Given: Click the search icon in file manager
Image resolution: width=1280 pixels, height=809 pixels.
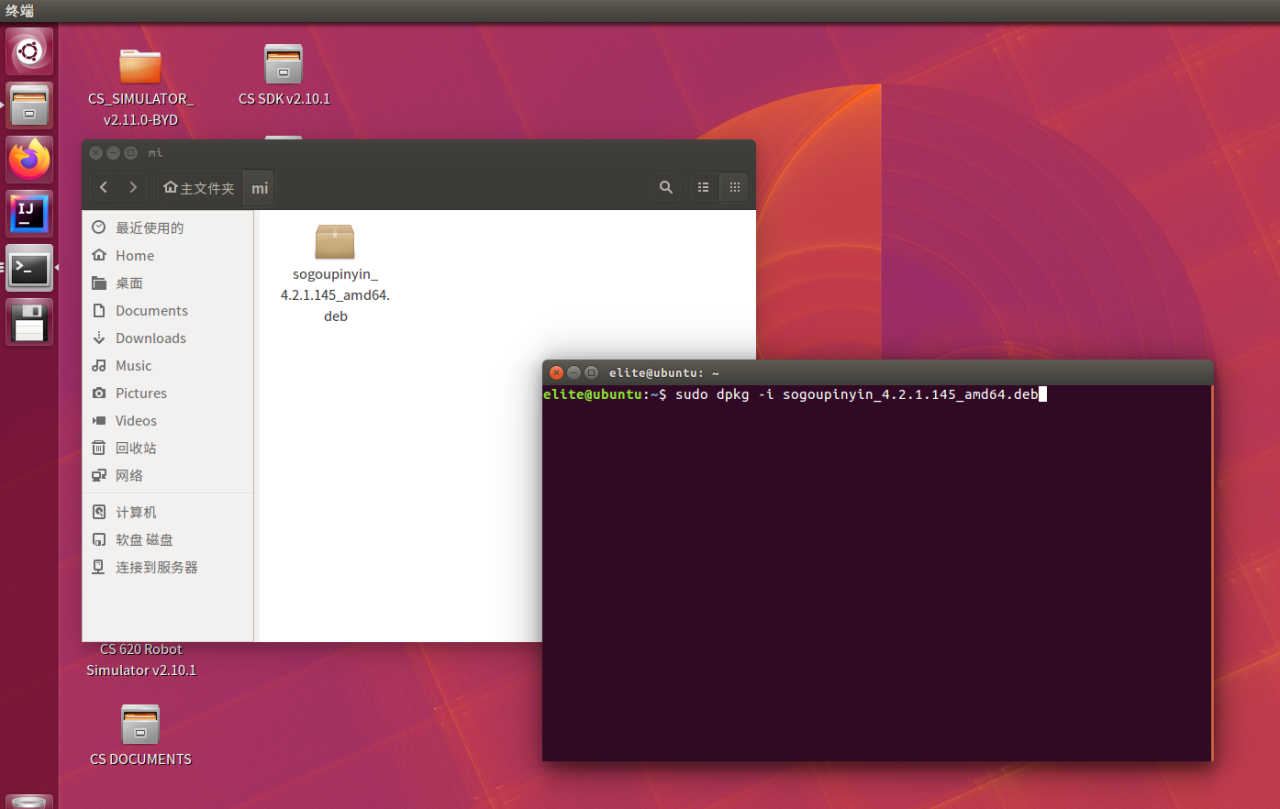Looking at the screenshot, I should (665, 187).
